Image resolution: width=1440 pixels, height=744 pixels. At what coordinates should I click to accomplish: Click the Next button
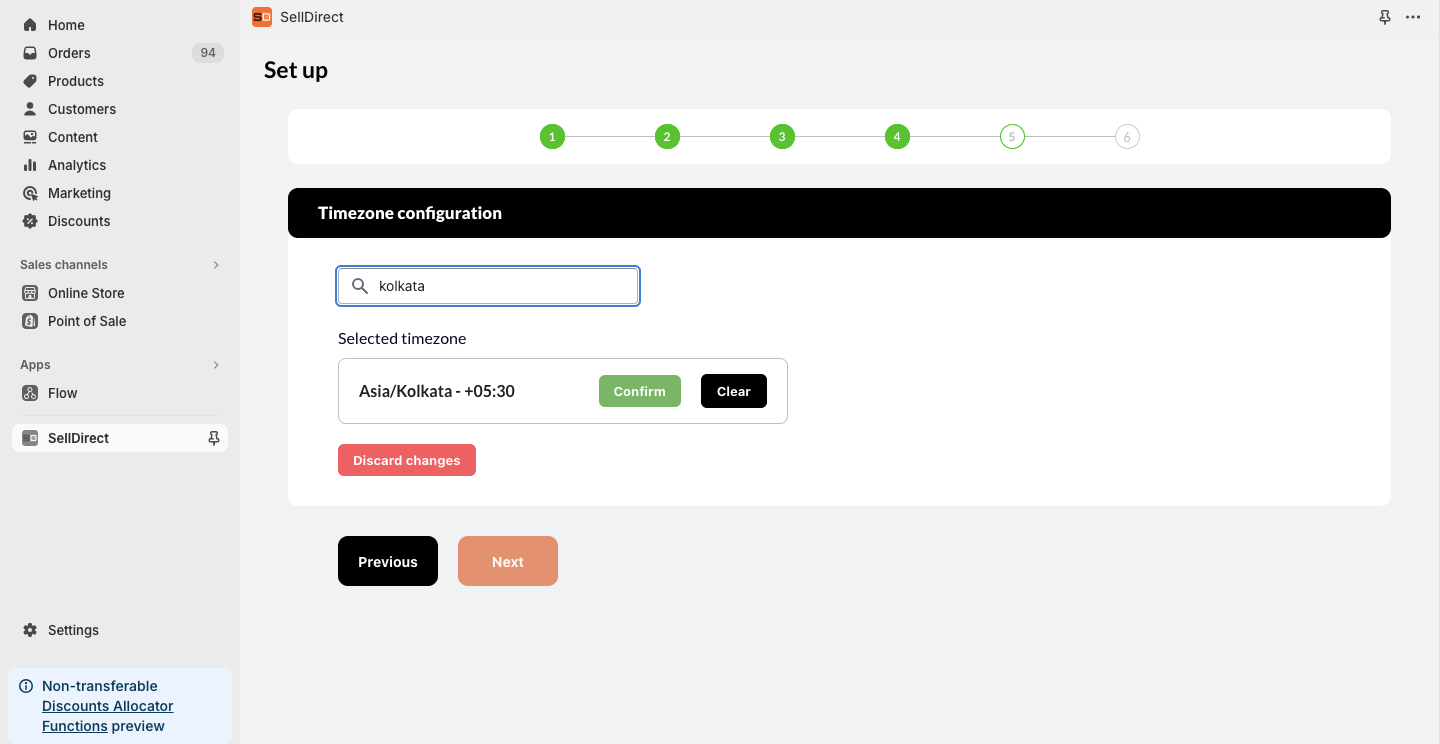click(508, 561)
